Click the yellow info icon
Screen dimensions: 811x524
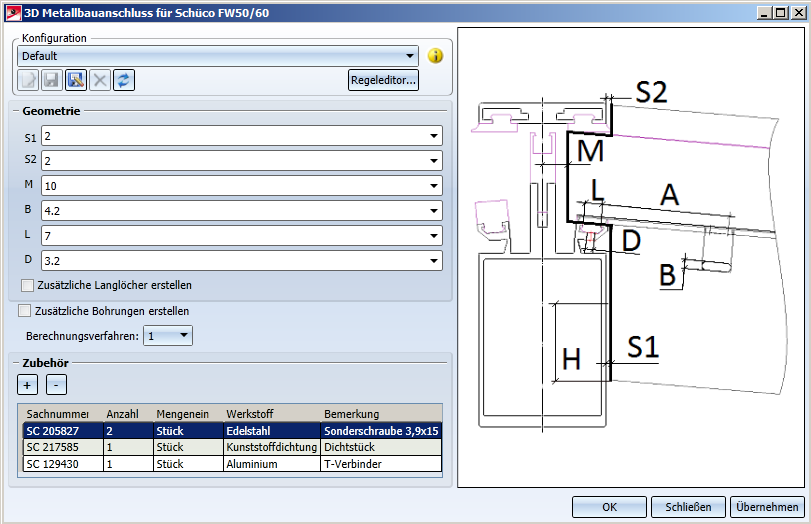[435, 57]
